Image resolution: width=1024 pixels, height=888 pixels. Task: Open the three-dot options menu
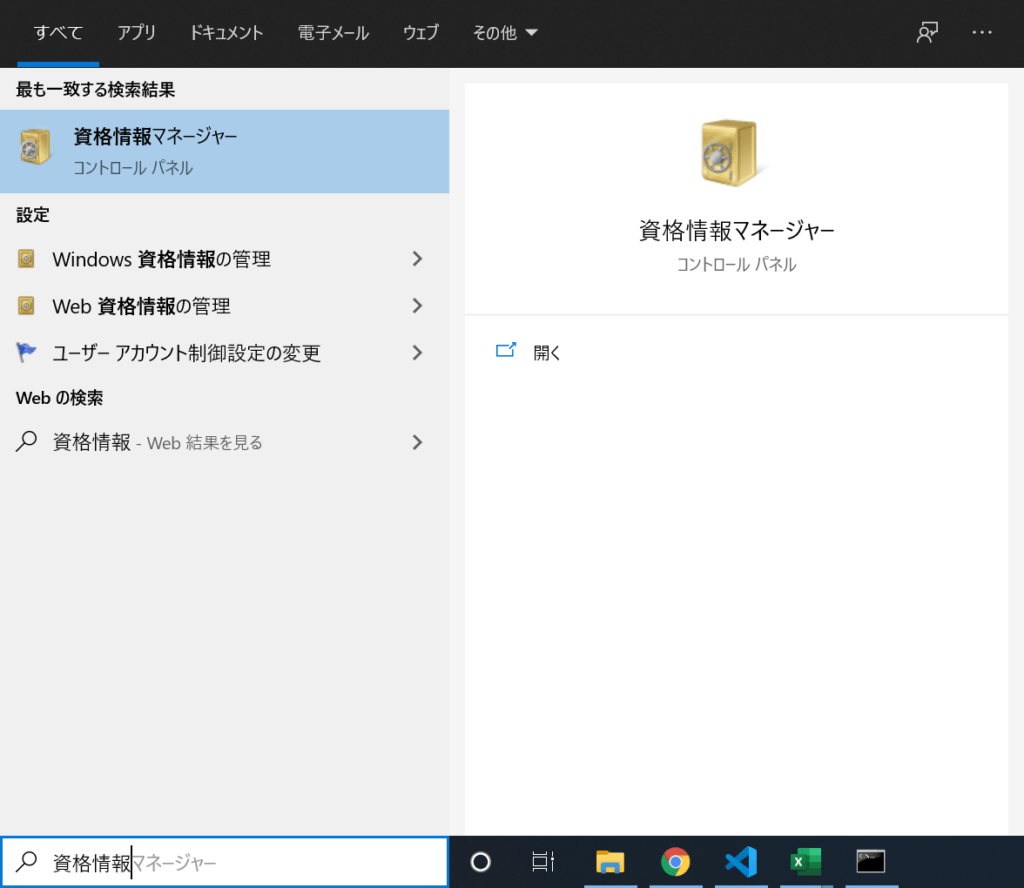pos(982,33)
